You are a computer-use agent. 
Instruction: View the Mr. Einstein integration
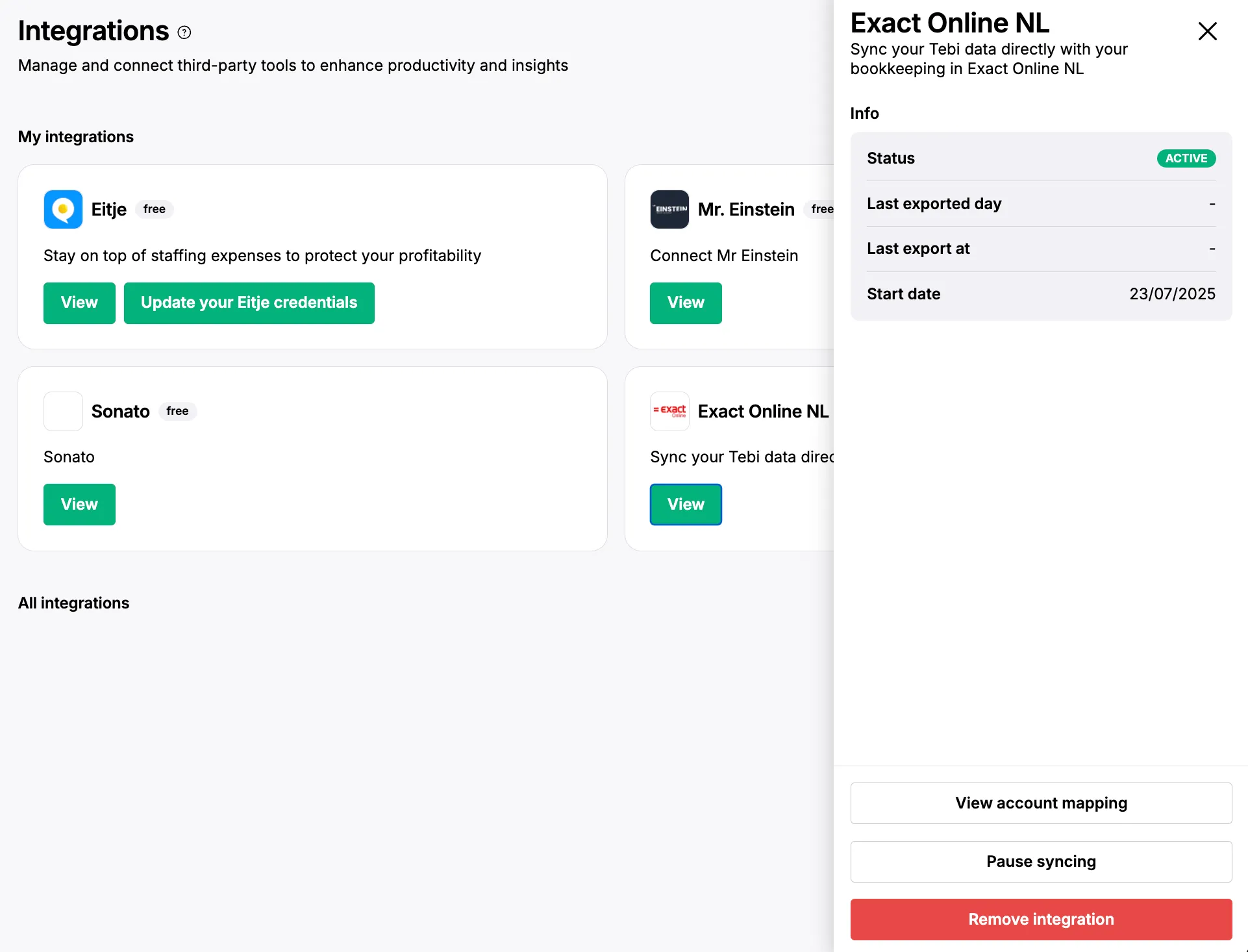pos(686,303)
